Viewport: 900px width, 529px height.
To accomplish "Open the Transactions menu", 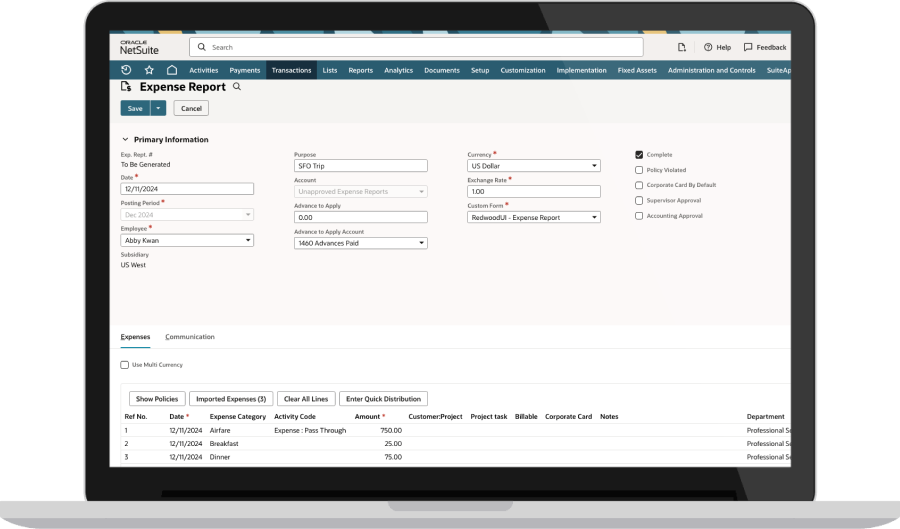I will (x=291, y=70).
